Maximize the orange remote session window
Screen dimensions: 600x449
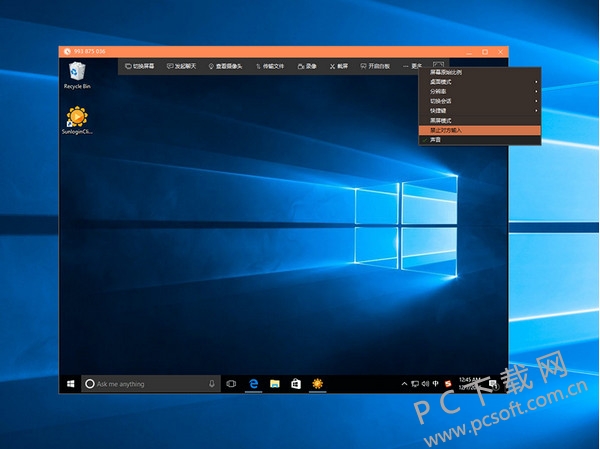[x=485, y=52]
